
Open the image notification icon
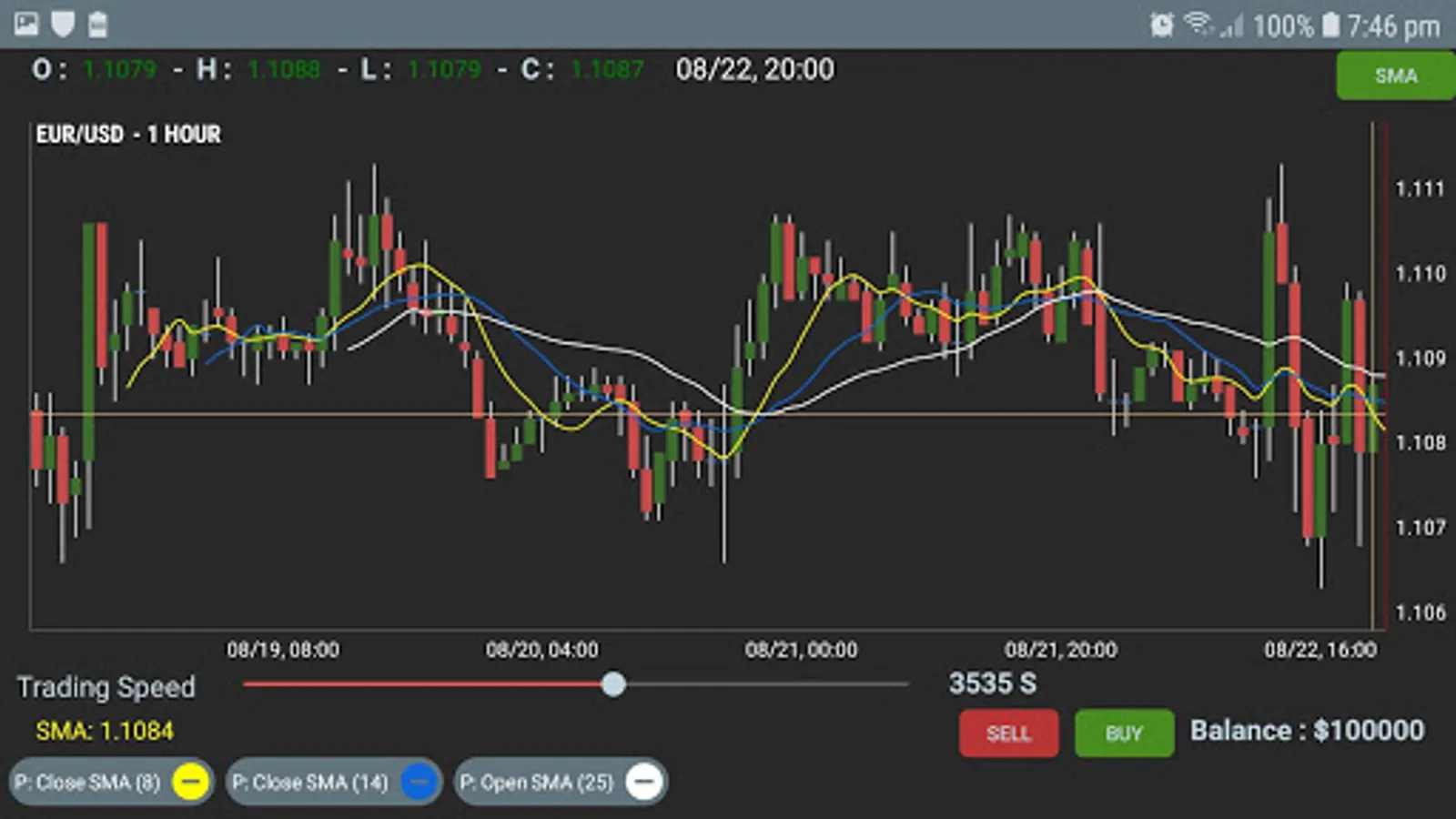(26, 24)
